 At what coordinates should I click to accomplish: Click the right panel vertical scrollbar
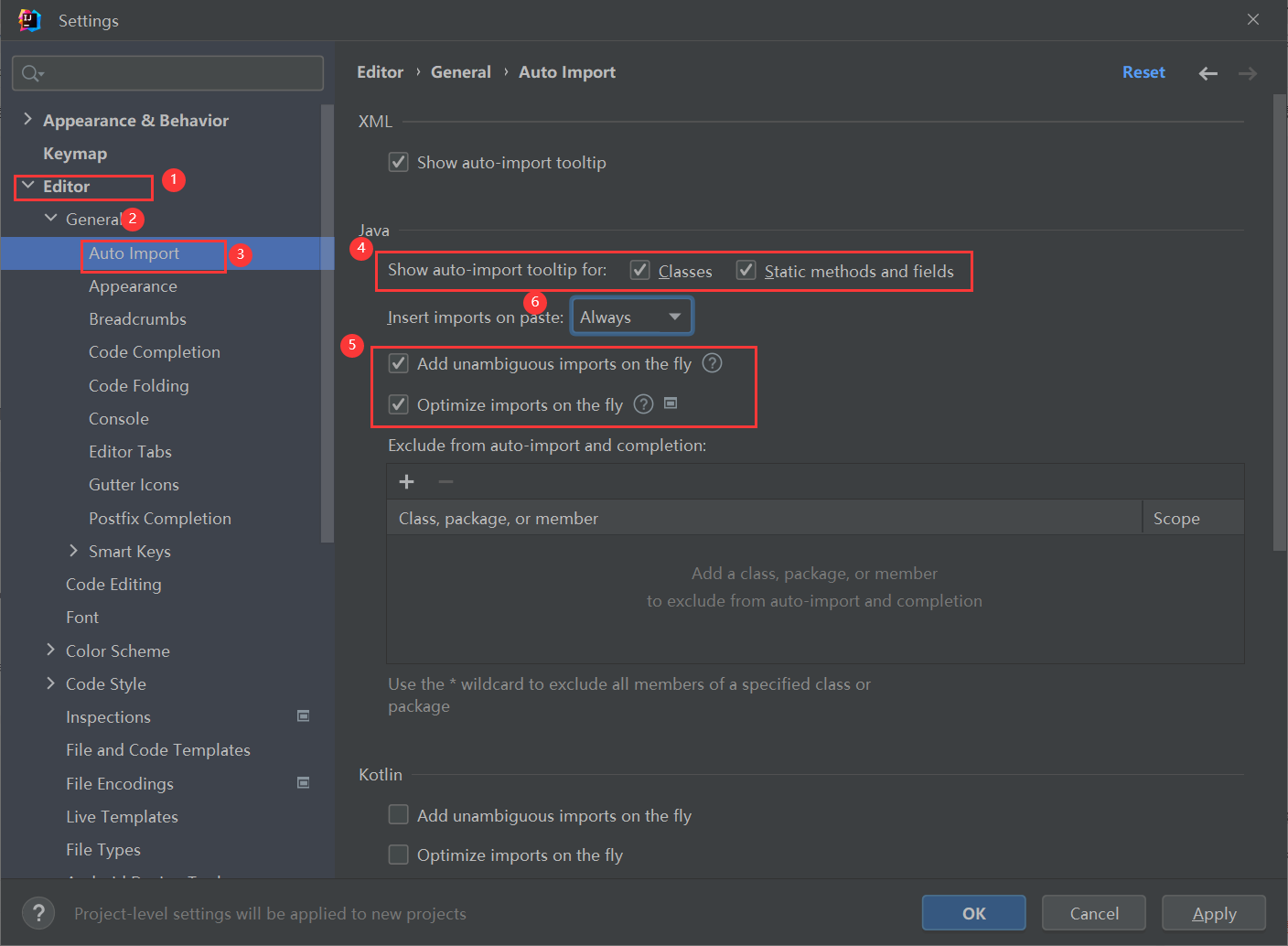pos(1280,322)
